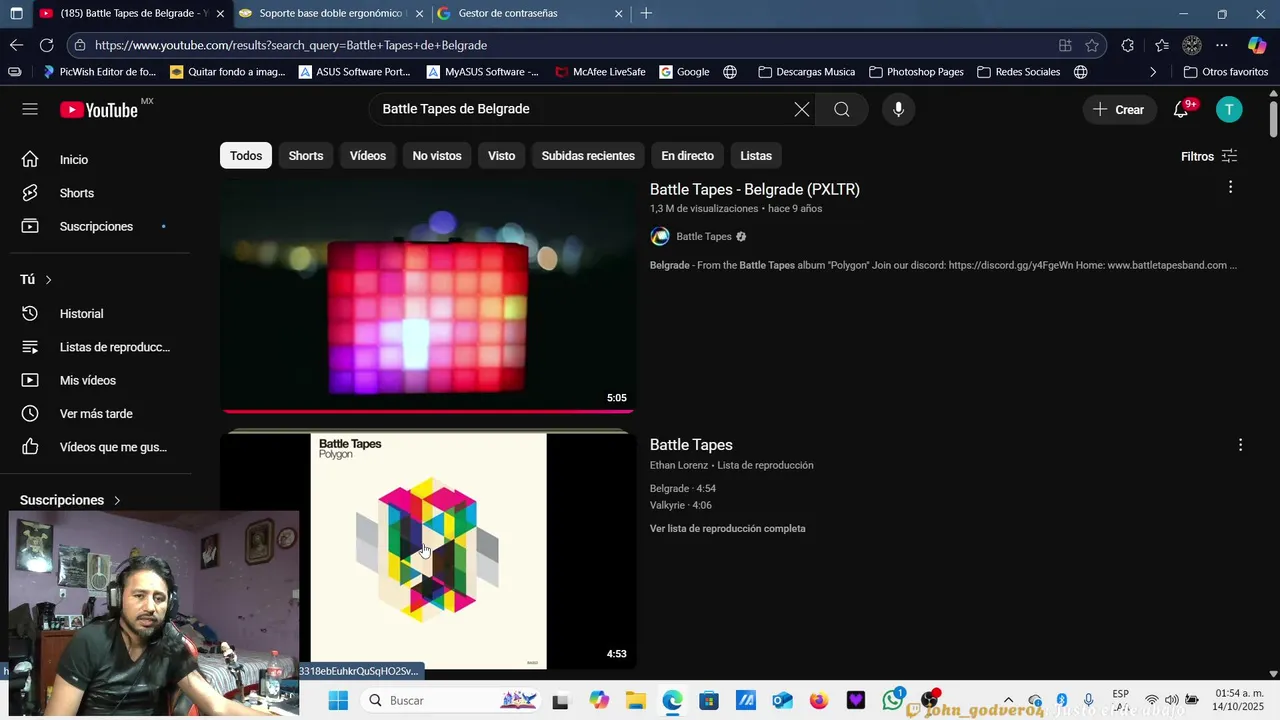The image size is (1280, 720).
Task: Switch to the Soporte base doble ergonómico tab
Action: coord(330,14)
